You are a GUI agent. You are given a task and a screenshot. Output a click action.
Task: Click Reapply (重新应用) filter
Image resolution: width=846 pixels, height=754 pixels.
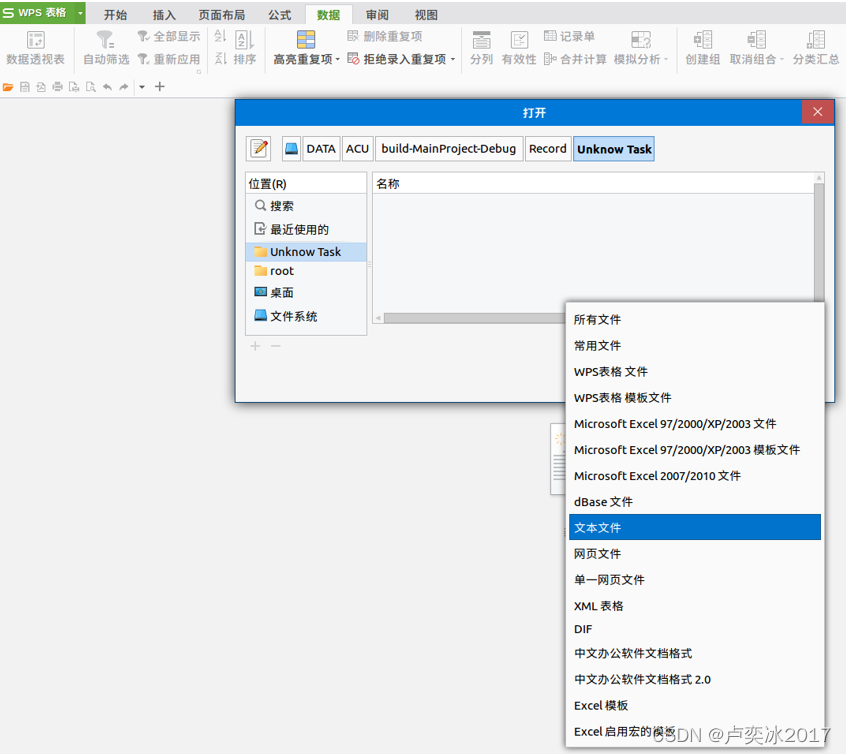click(x=169, y=59)
